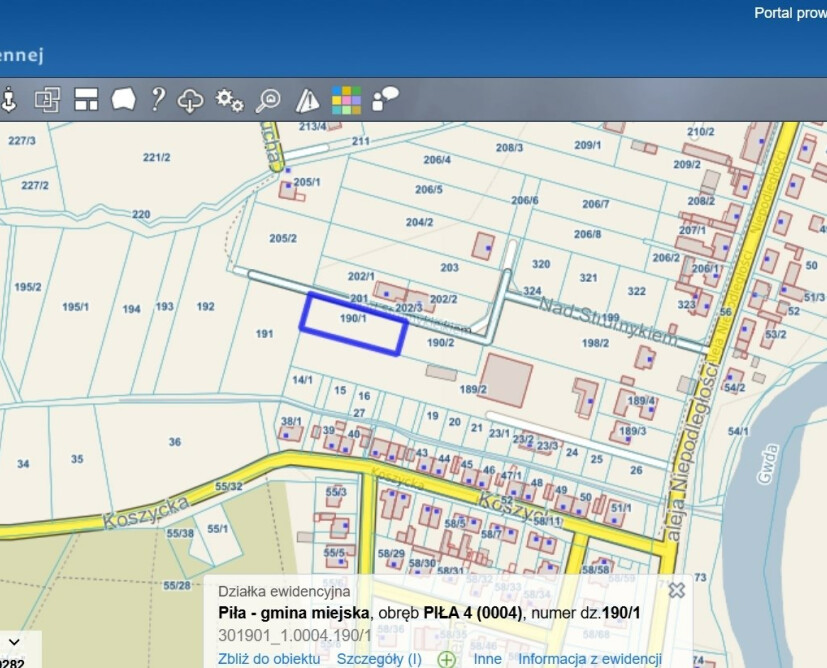Click the anchor/locate tool icon in toolbar
827x668 pixels.
10,100
